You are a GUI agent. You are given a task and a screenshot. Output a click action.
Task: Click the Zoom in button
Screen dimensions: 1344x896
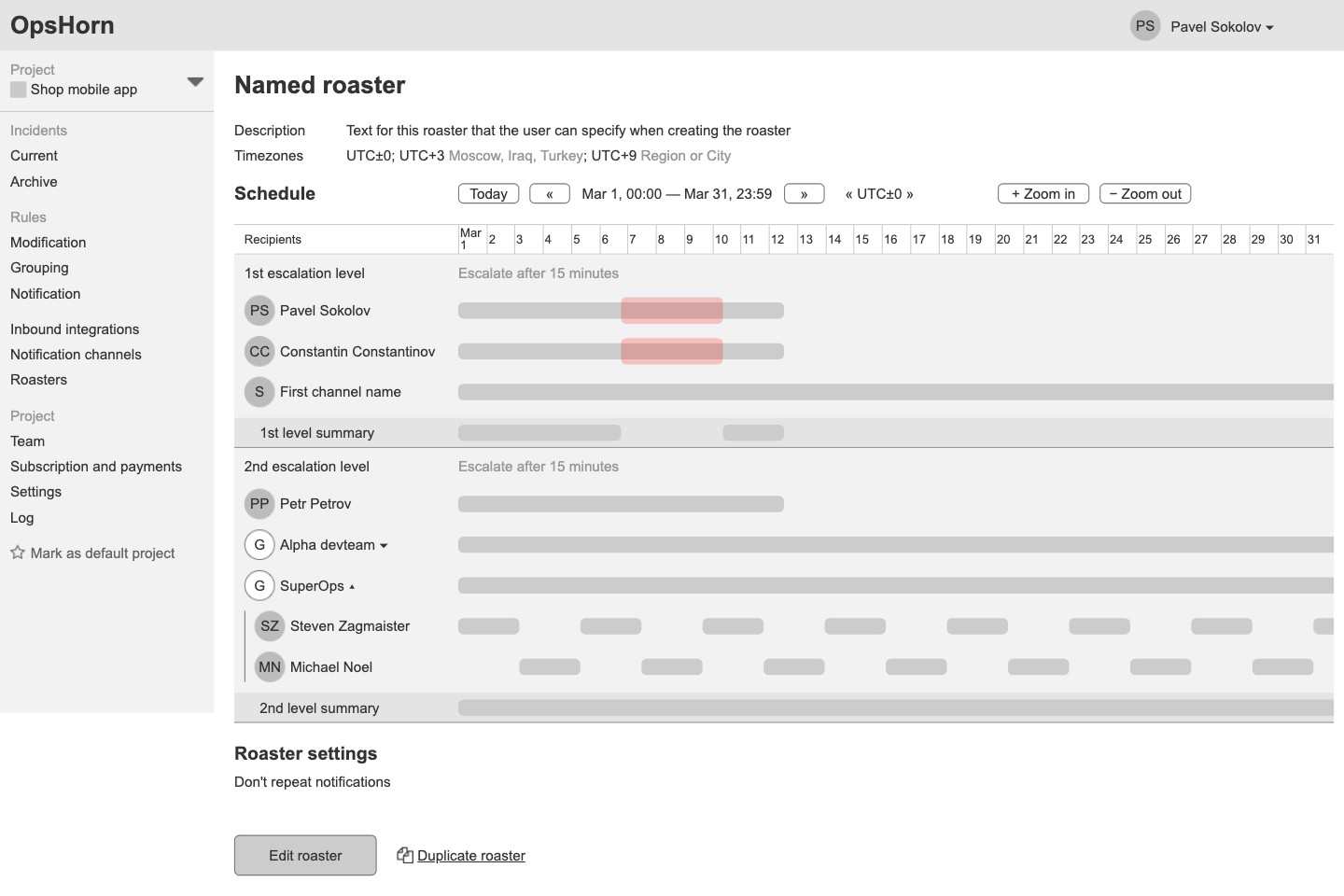(1043, 194)
